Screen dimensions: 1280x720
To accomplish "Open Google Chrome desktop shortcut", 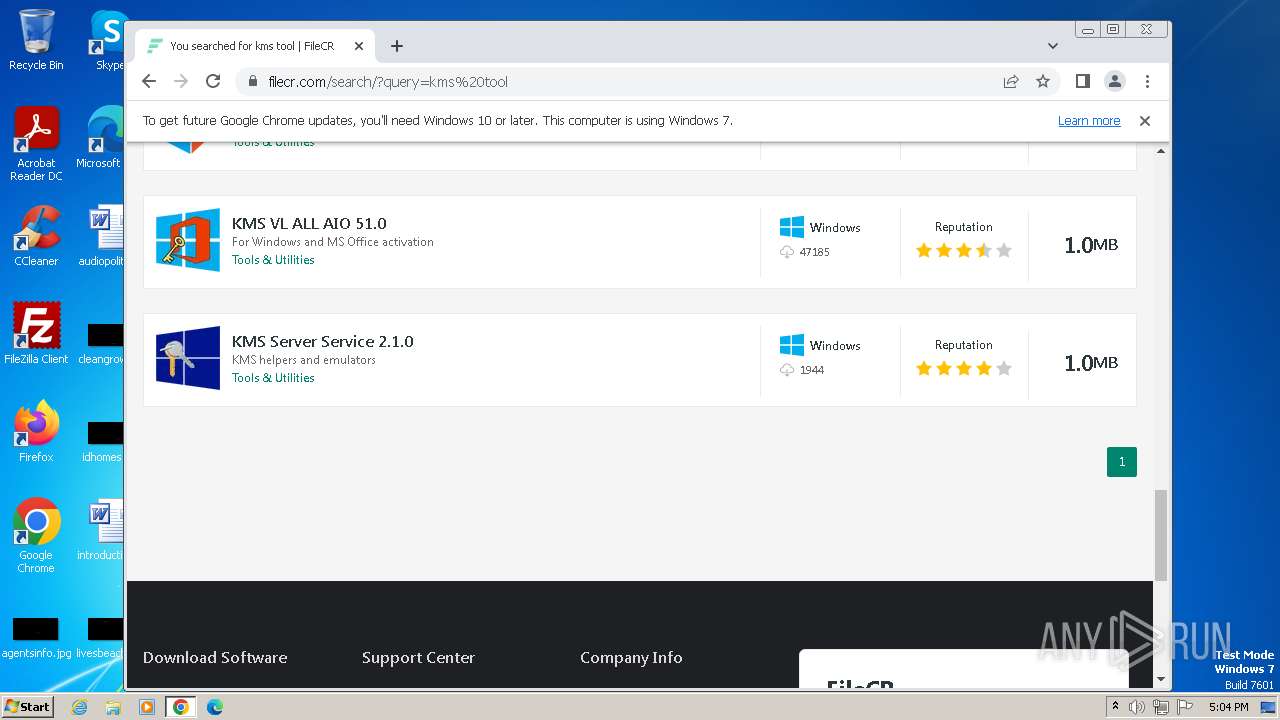I will click(x=36, y=536).
